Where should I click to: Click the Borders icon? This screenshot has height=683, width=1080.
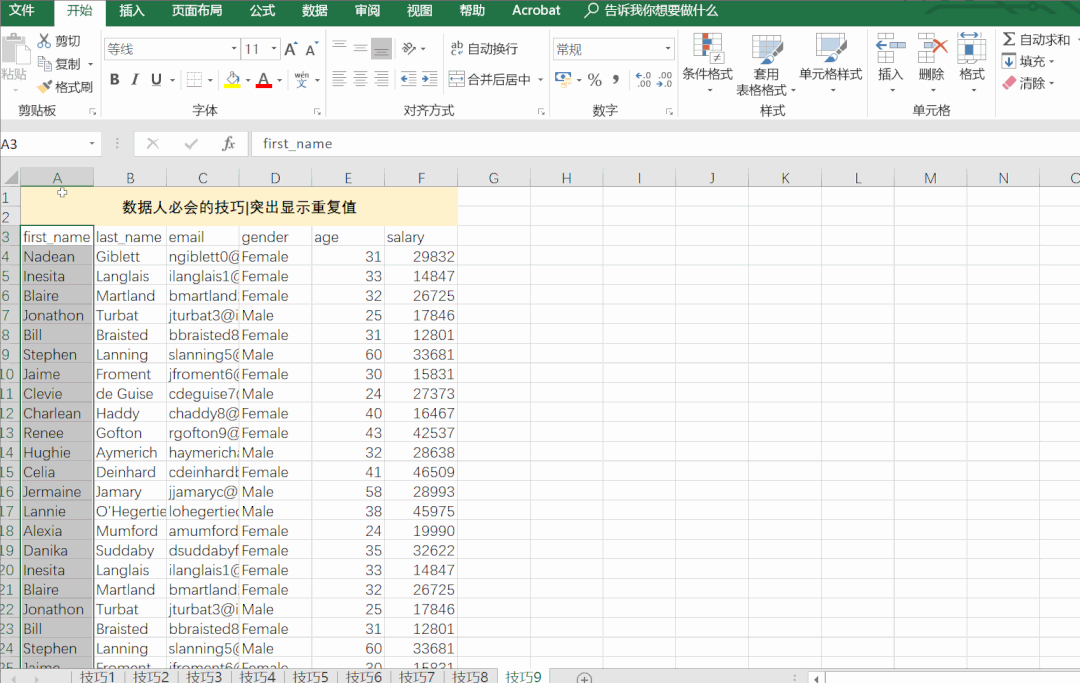(194, 79)
